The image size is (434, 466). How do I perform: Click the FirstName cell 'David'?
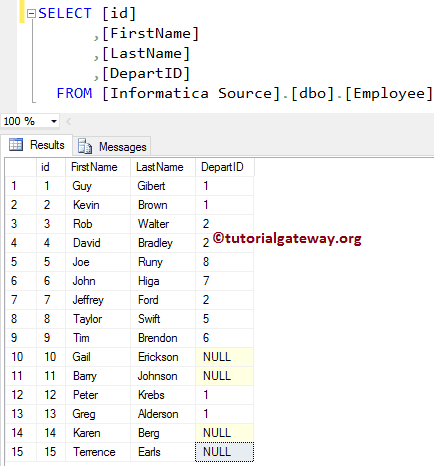[98, 243]
